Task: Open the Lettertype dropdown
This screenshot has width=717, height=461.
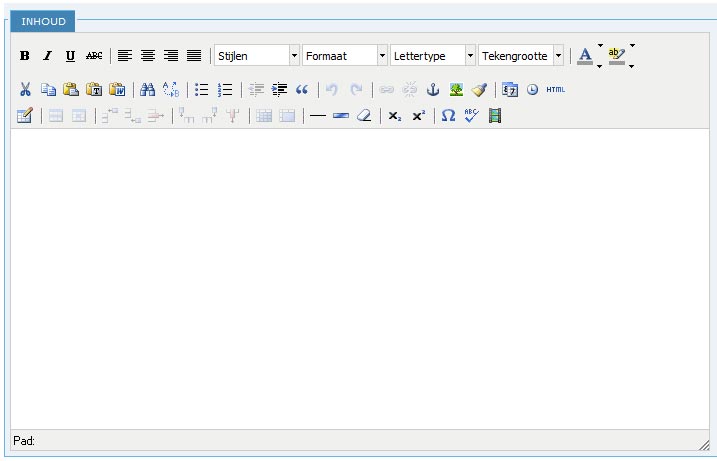Action: point(433,56)
